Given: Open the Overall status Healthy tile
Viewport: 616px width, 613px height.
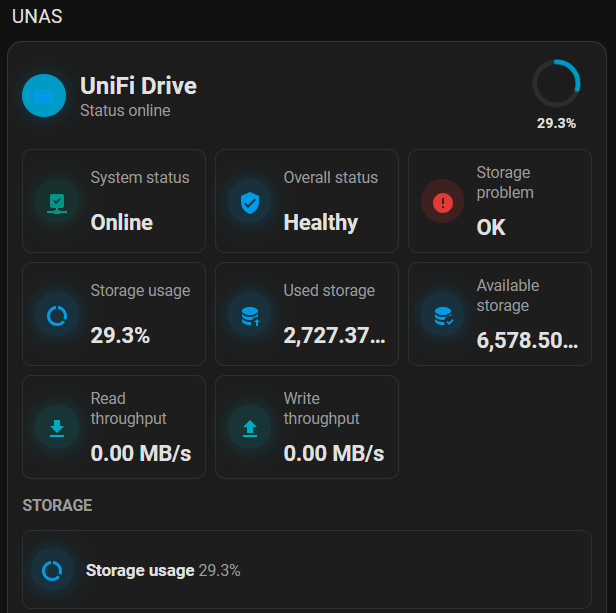Looking at the screenshot, I should [x=307, y=201].
